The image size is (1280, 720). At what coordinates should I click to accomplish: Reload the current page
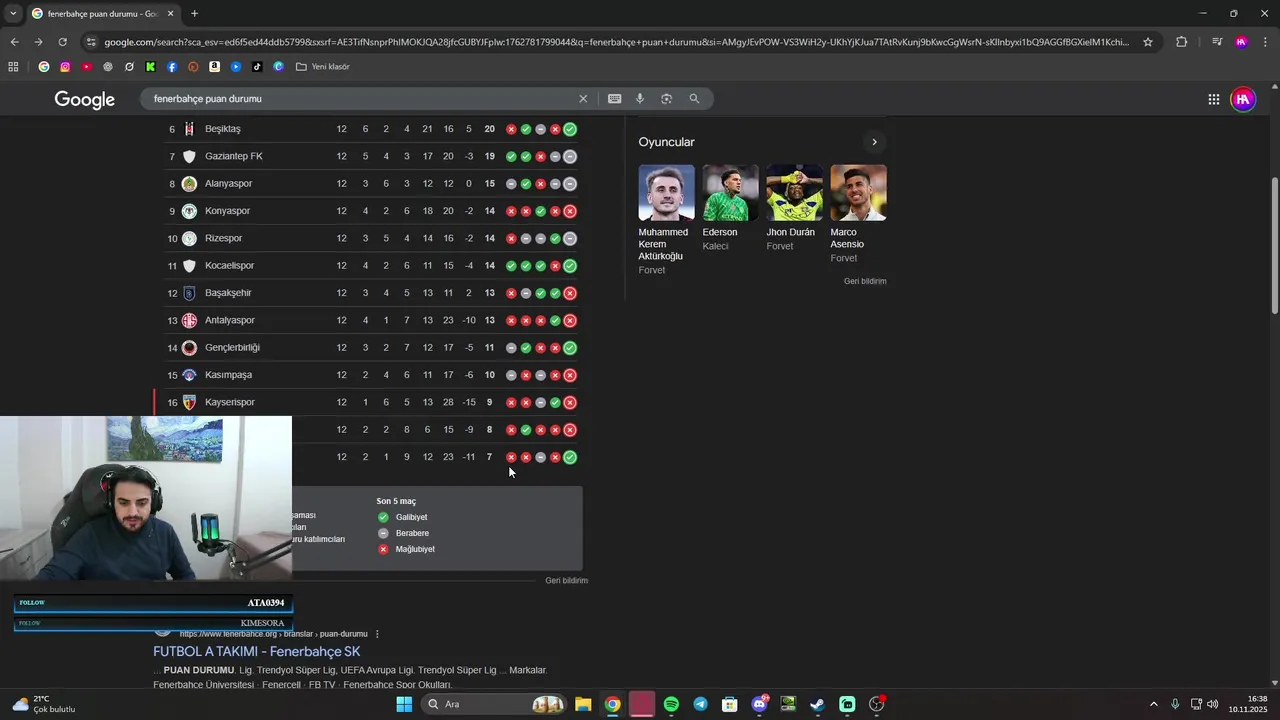click(62, 42)
